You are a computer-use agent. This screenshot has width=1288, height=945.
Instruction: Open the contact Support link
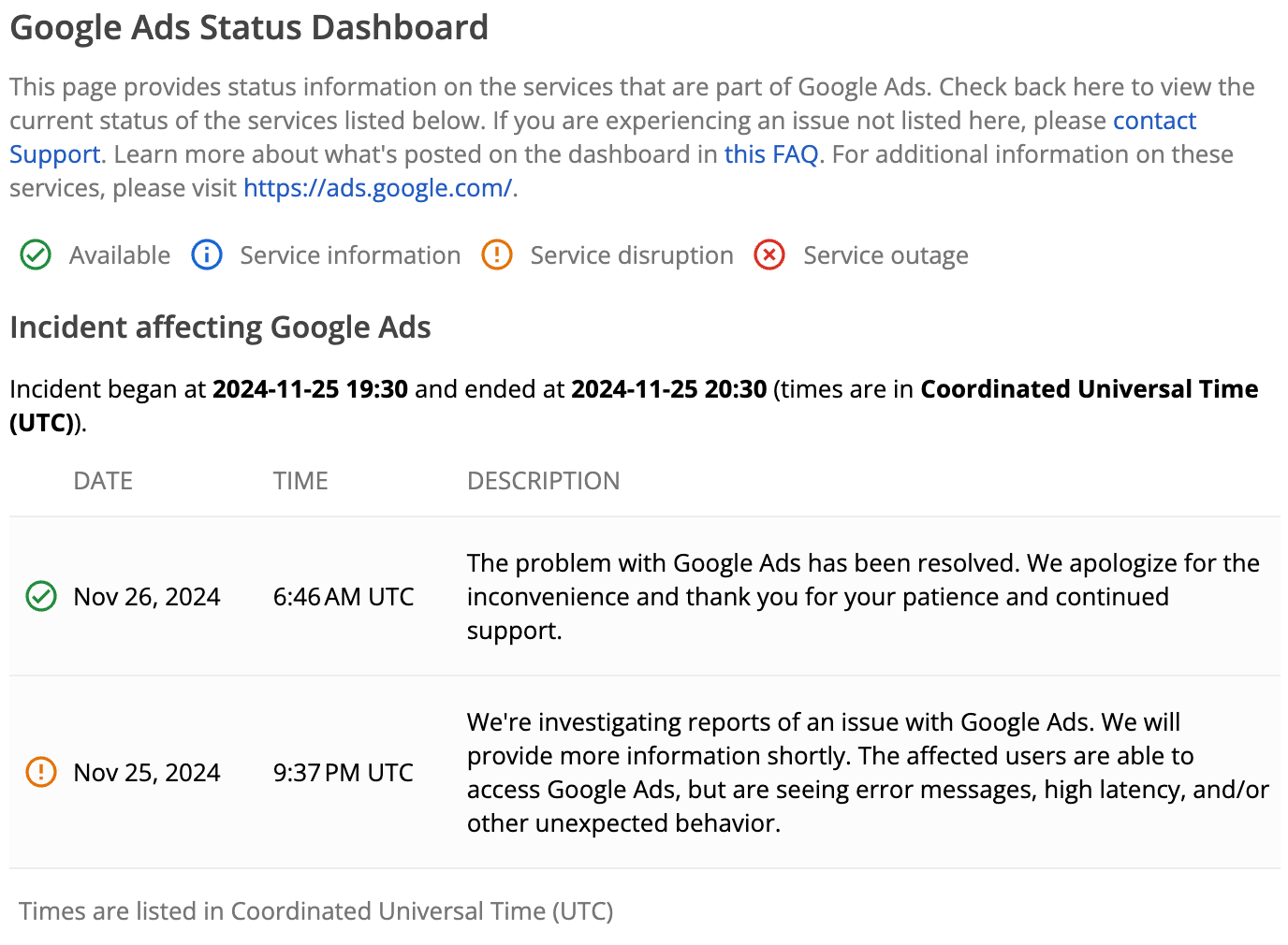pyautogui.click(x=1153, y=121)
